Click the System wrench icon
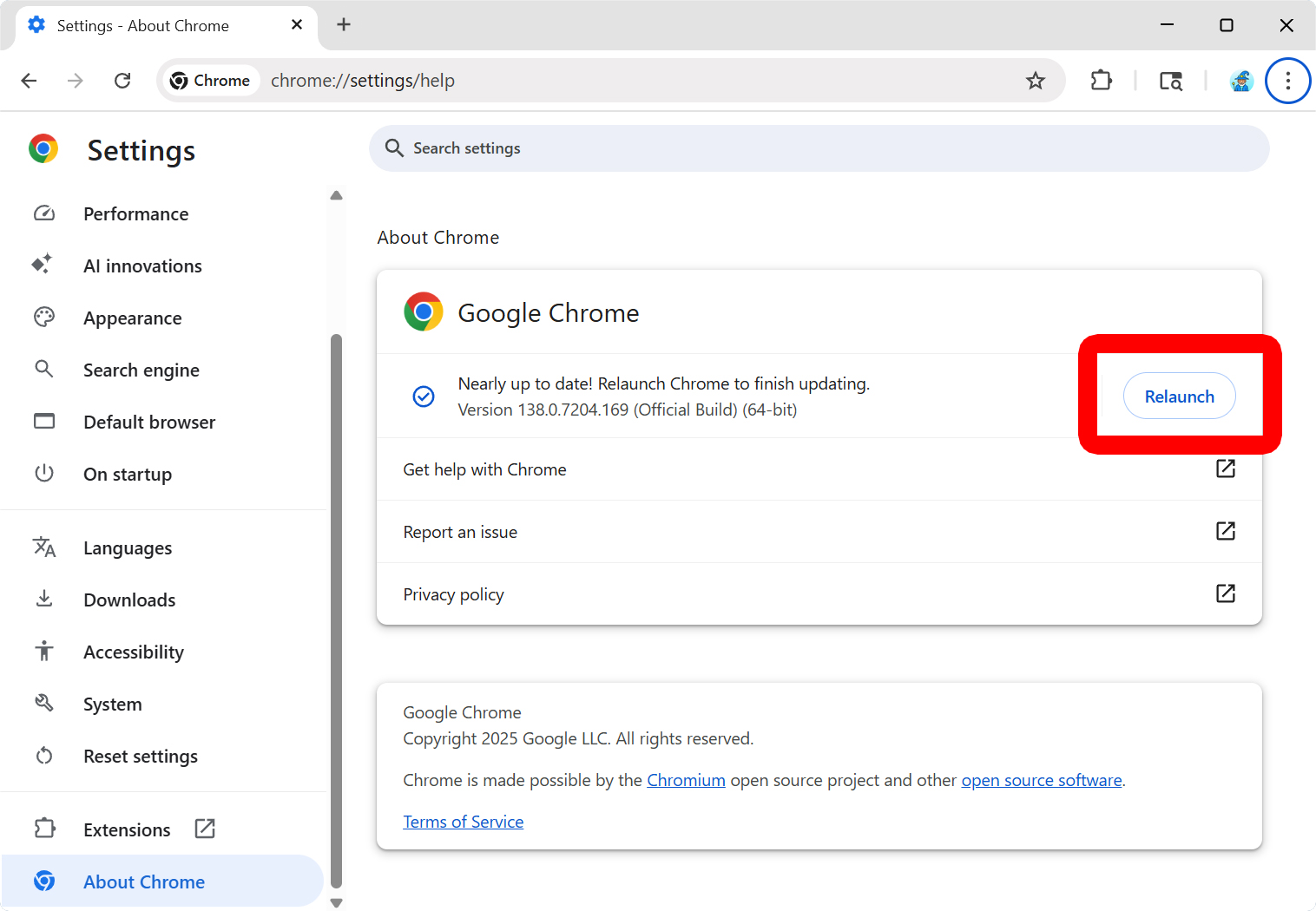The height and width of the screenshot is (911, 1316). coord(44,704)
